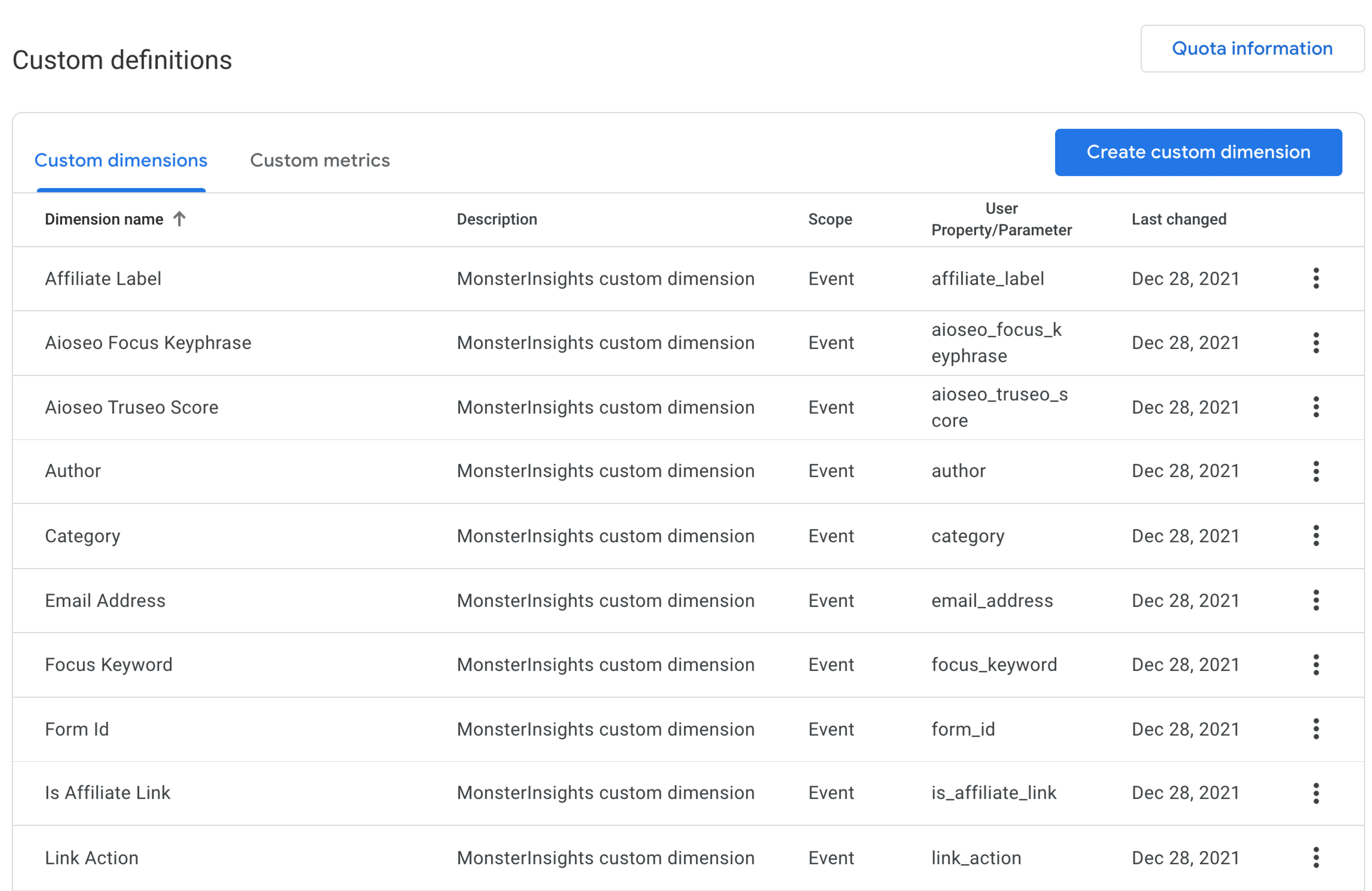Click the sort arrow next to Dimension name

179,219
